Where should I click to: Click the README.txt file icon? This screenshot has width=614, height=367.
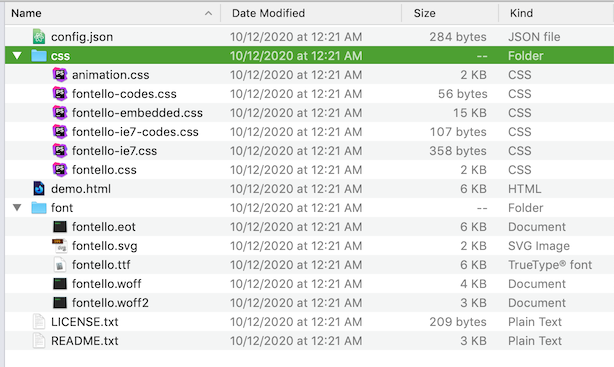pos(39,340)
